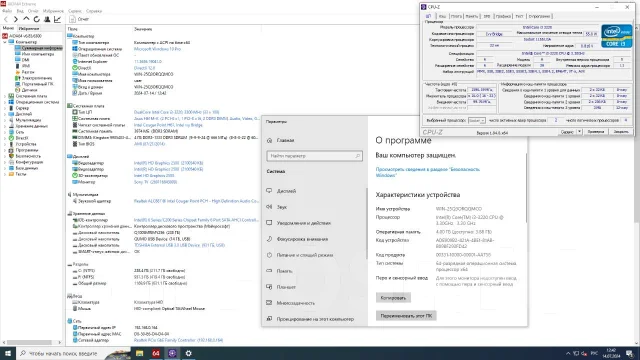
Task: Click Переименовать этот ПК button
Action: pos(406,316)
